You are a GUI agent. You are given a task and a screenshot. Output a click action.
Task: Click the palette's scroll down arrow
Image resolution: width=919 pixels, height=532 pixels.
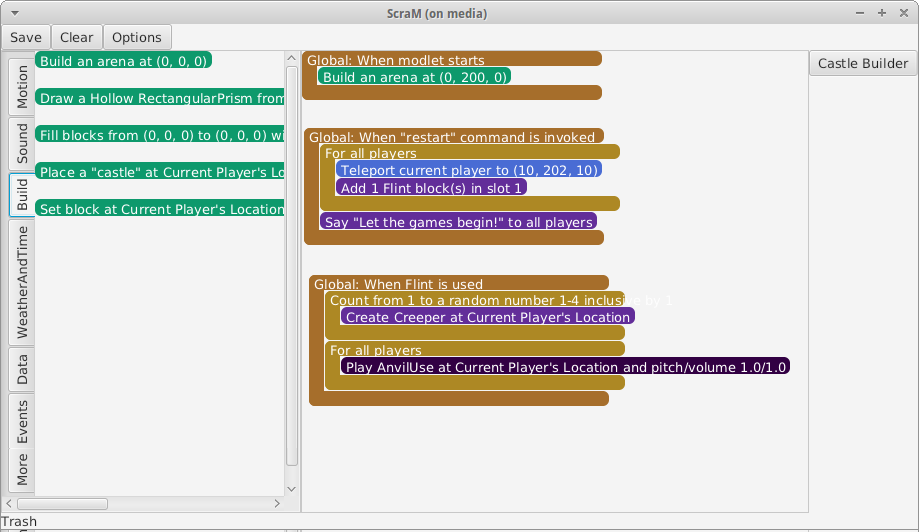coord(292,489)
